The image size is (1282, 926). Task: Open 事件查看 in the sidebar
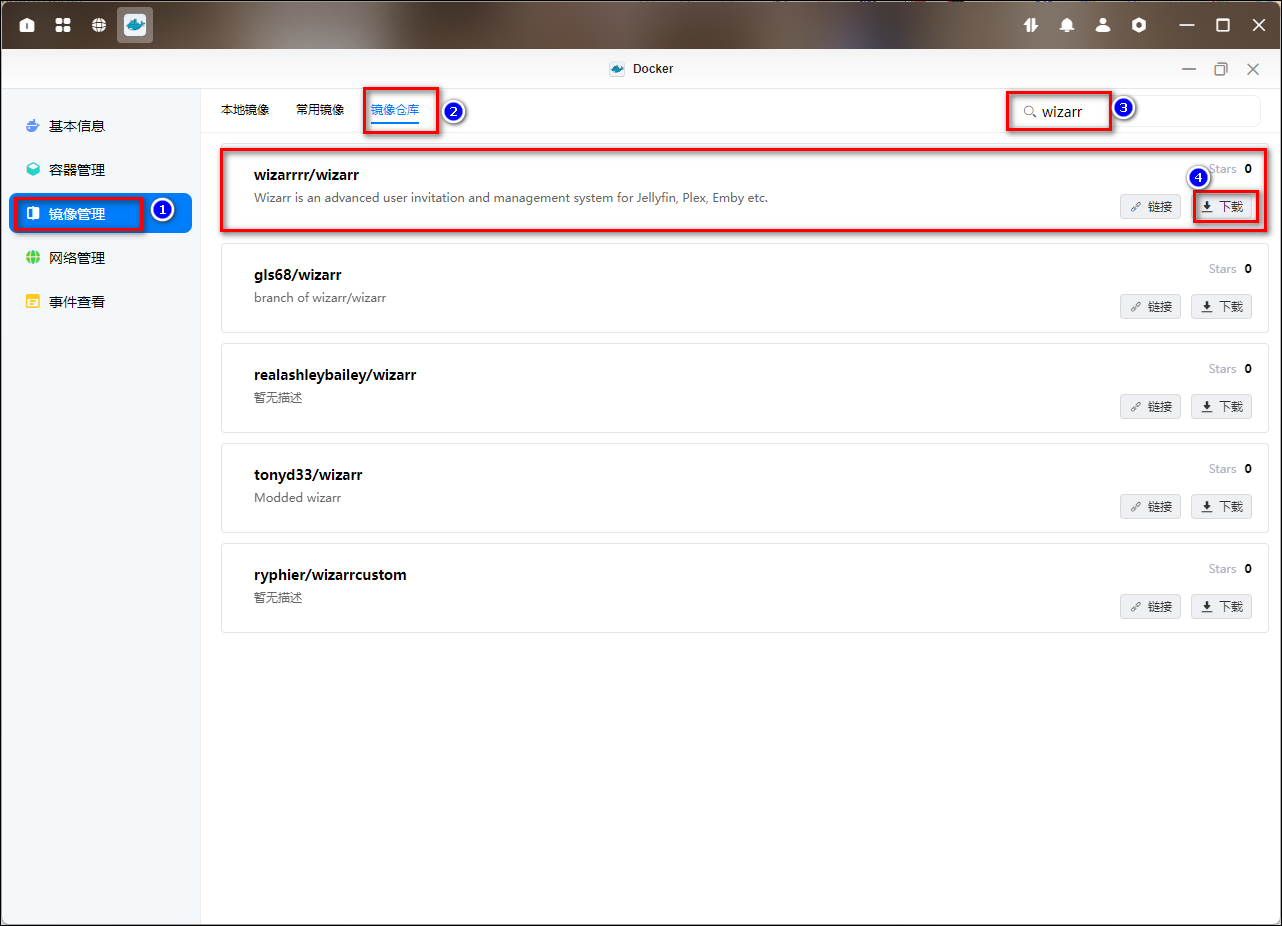[77, 302]
